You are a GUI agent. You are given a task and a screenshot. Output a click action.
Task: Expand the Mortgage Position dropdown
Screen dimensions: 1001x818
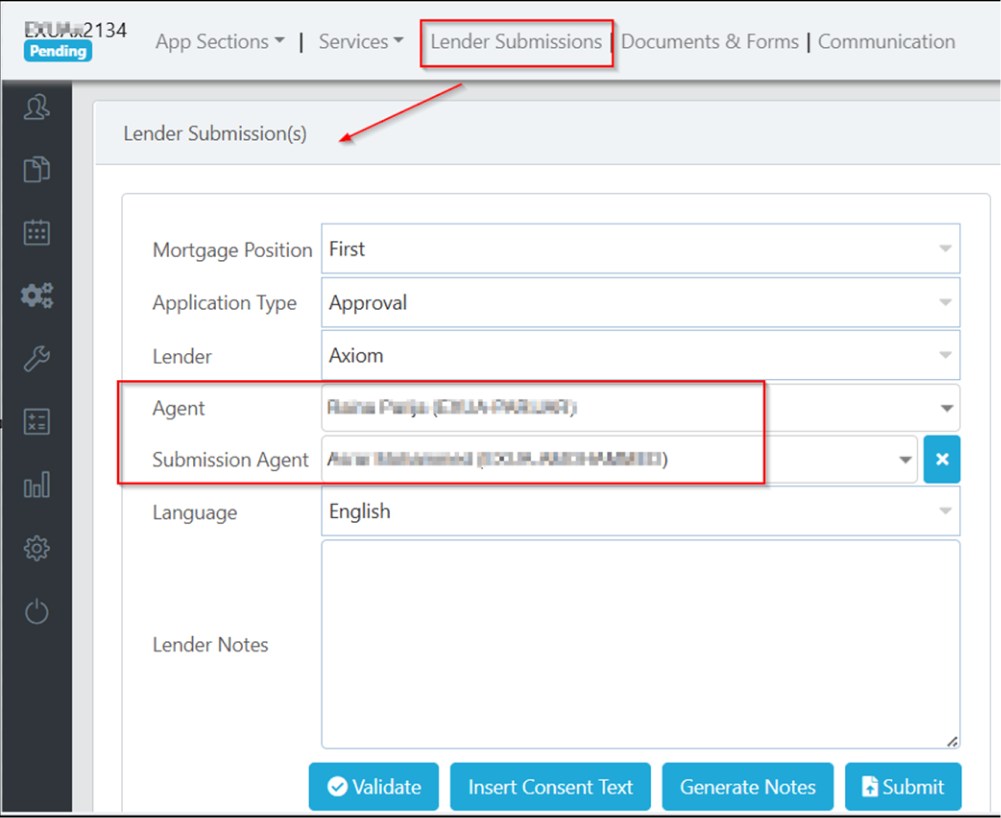coord(640,249)
